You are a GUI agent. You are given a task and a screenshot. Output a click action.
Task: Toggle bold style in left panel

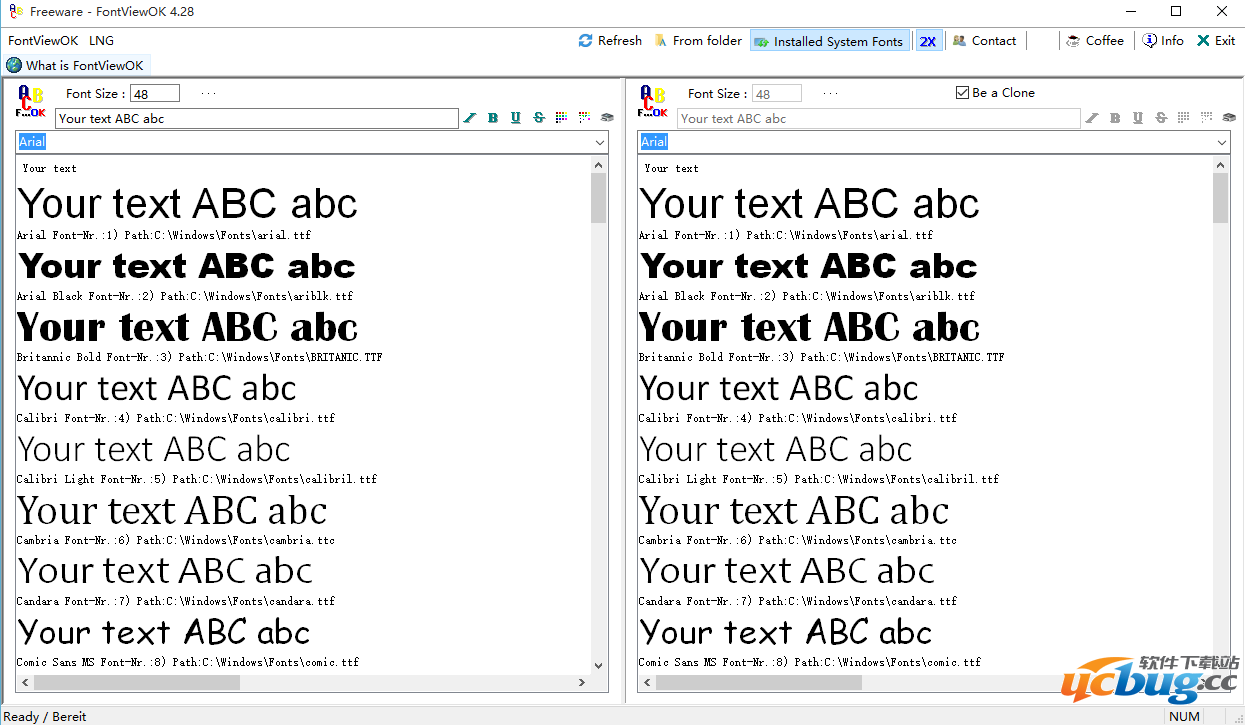click(x=493, y=118)
